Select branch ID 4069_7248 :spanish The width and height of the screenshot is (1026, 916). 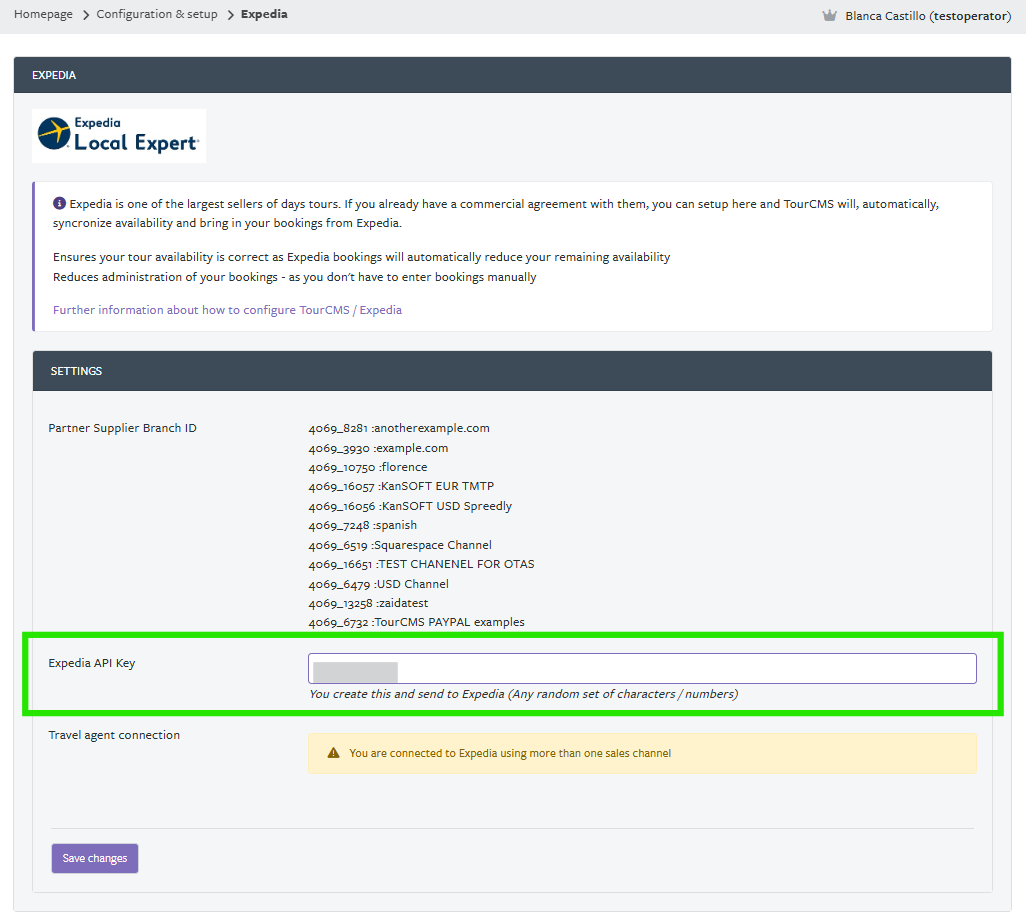[x=363, y=525]
